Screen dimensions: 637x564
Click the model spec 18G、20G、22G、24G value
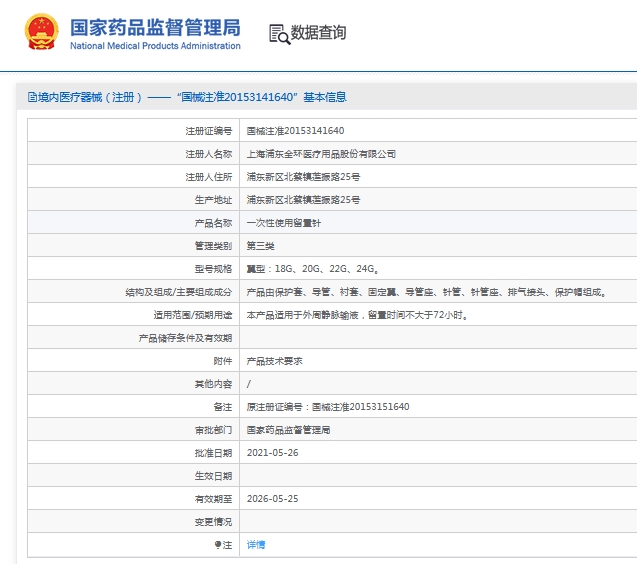pyautogui.click(x=313, y=269)
